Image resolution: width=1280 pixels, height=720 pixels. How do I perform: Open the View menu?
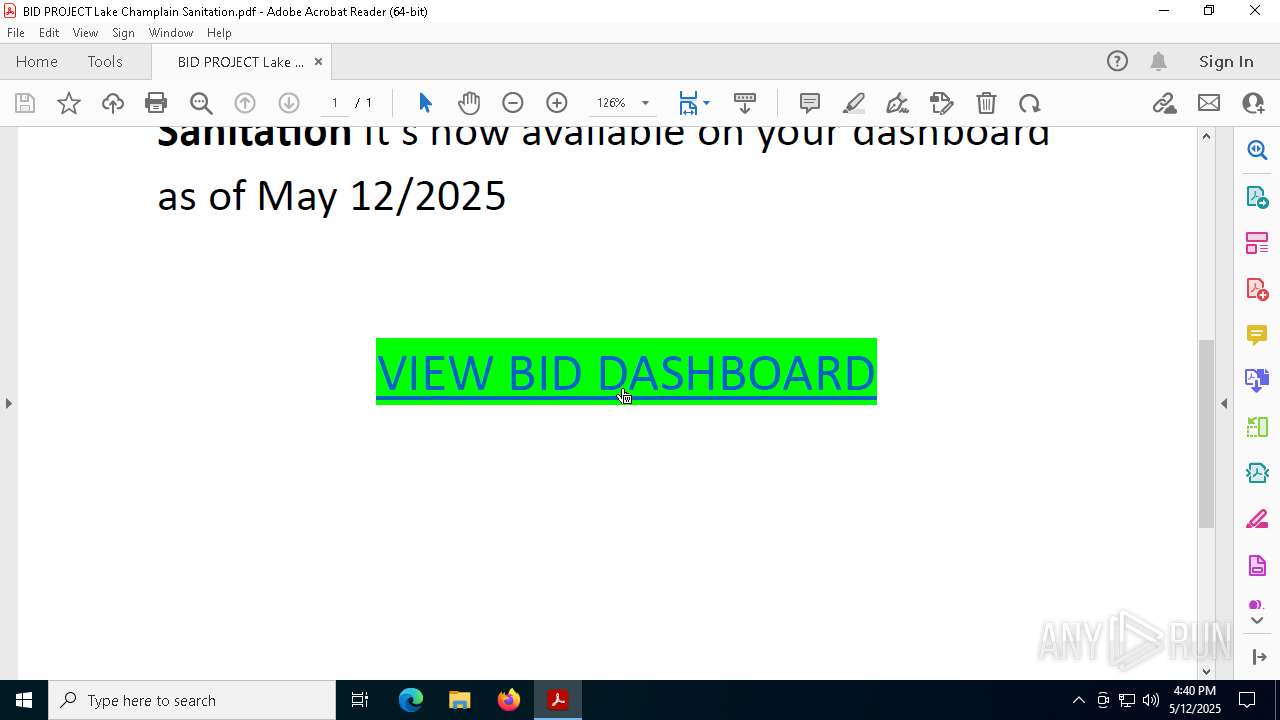(x=85, y=33)
